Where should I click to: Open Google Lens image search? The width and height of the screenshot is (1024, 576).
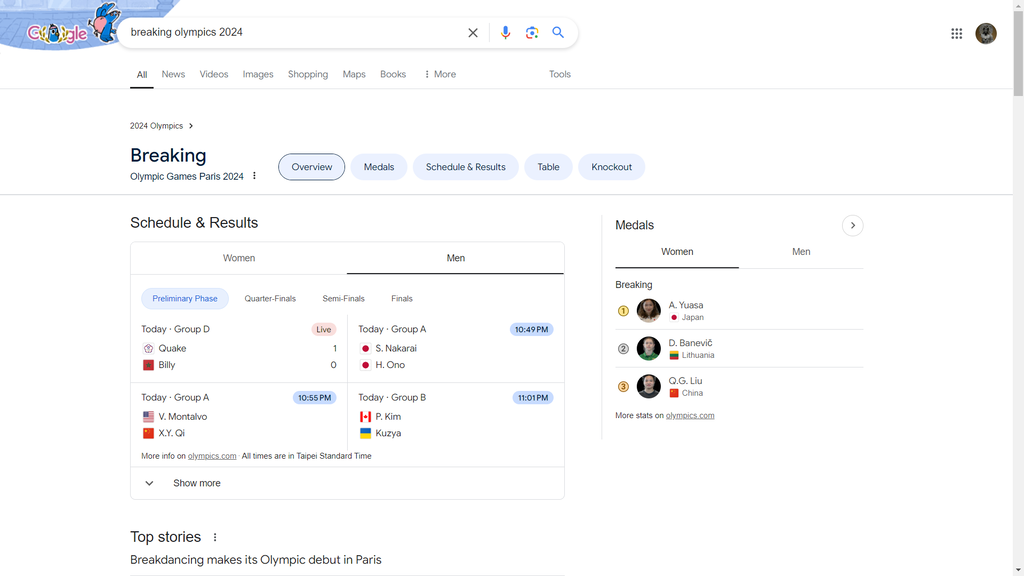(532, 33)
